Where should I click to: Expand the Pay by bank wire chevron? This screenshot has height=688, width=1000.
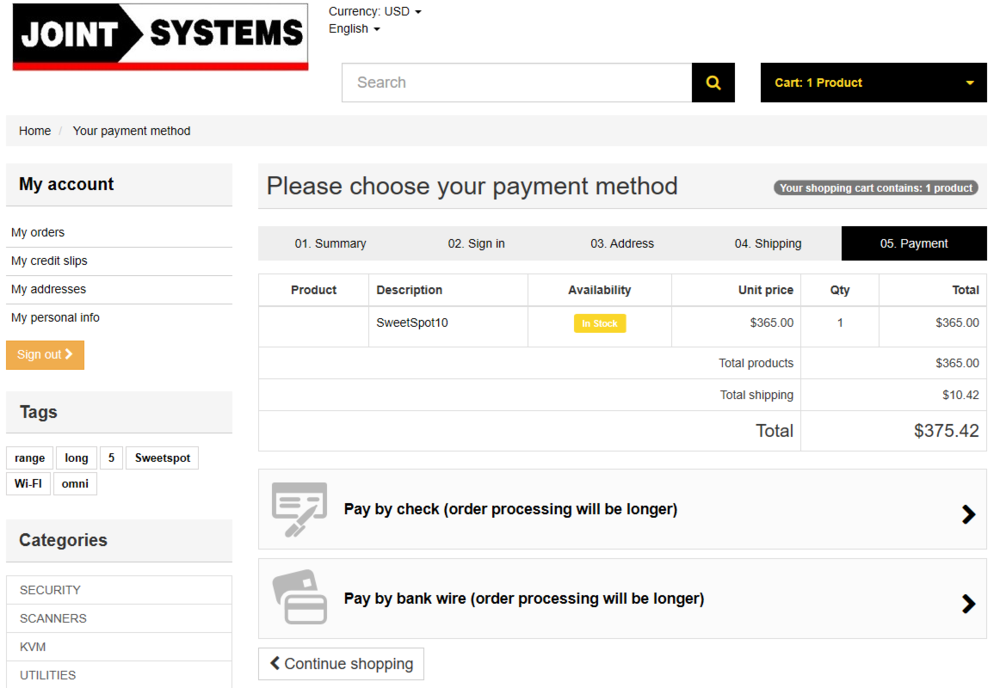click(x=968, y=603)
